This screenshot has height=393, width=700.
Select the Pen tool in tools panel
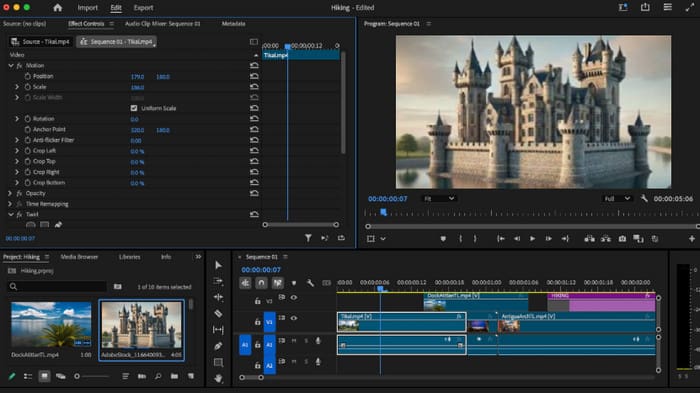218,346
